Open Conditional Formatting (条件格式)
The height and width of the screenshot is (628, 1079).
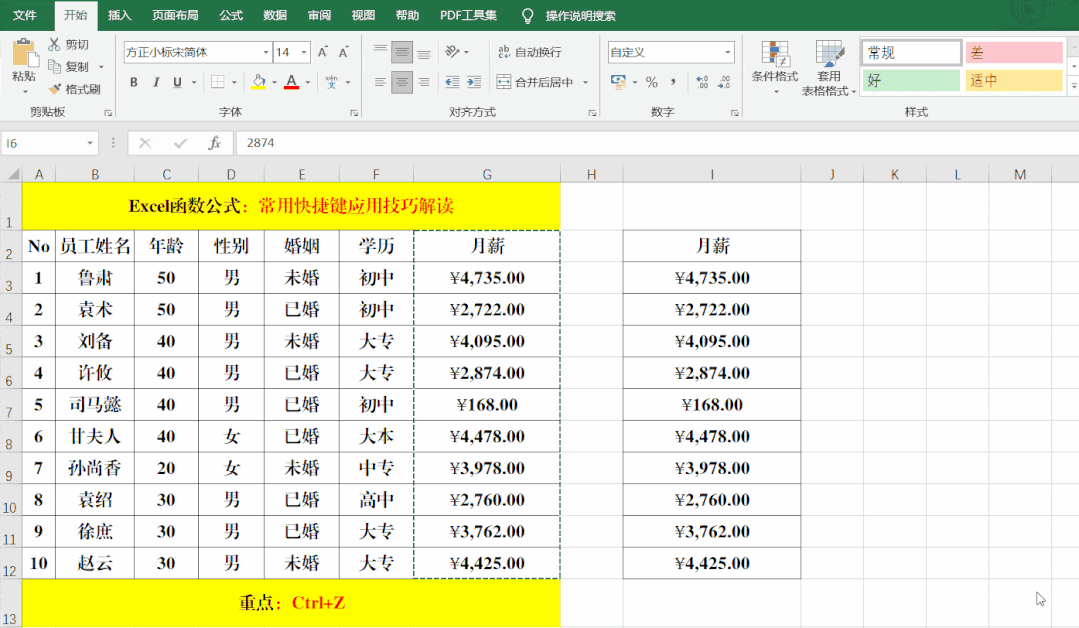pyautogui.click(x=775, y=66)
